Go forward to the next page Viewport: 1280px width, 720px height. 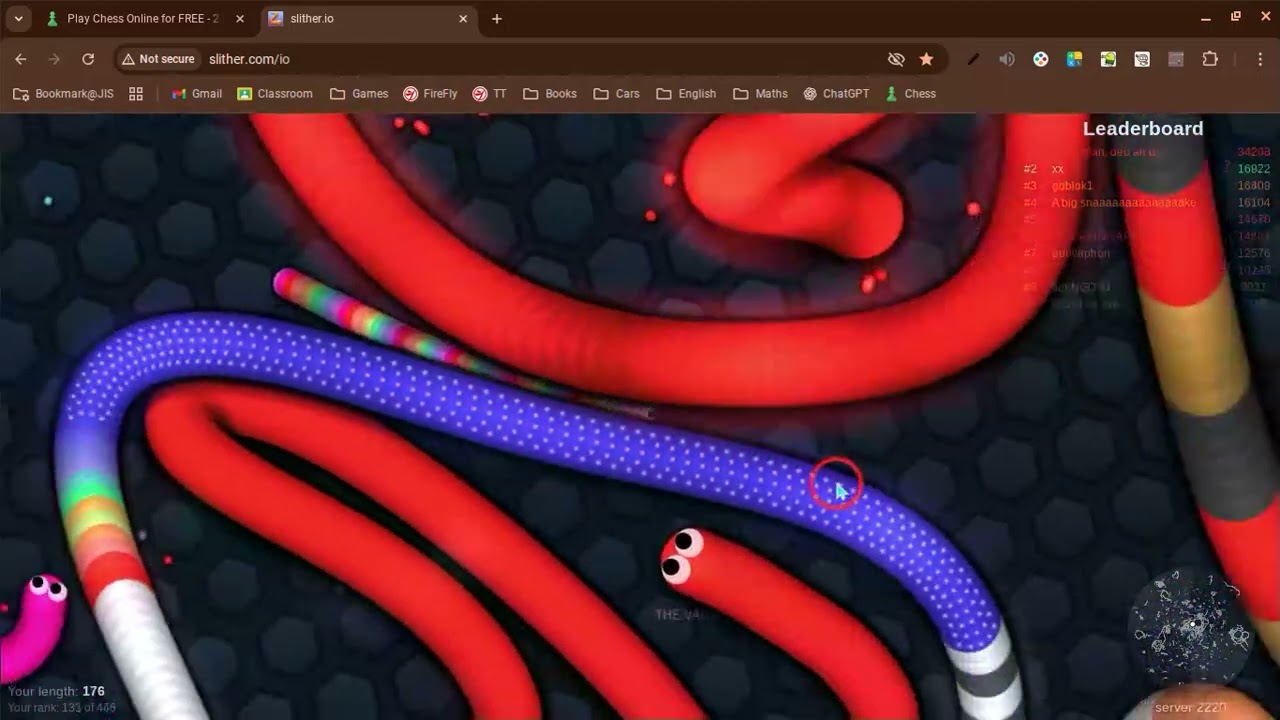(x=54, y=59)
